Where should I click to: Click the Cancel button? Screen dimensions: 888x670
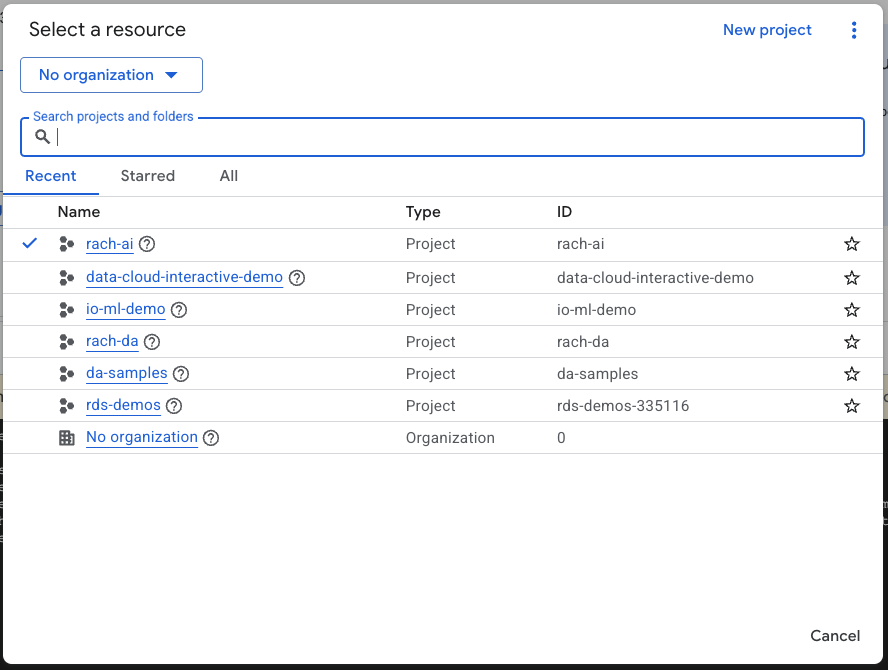coord(835,636)
